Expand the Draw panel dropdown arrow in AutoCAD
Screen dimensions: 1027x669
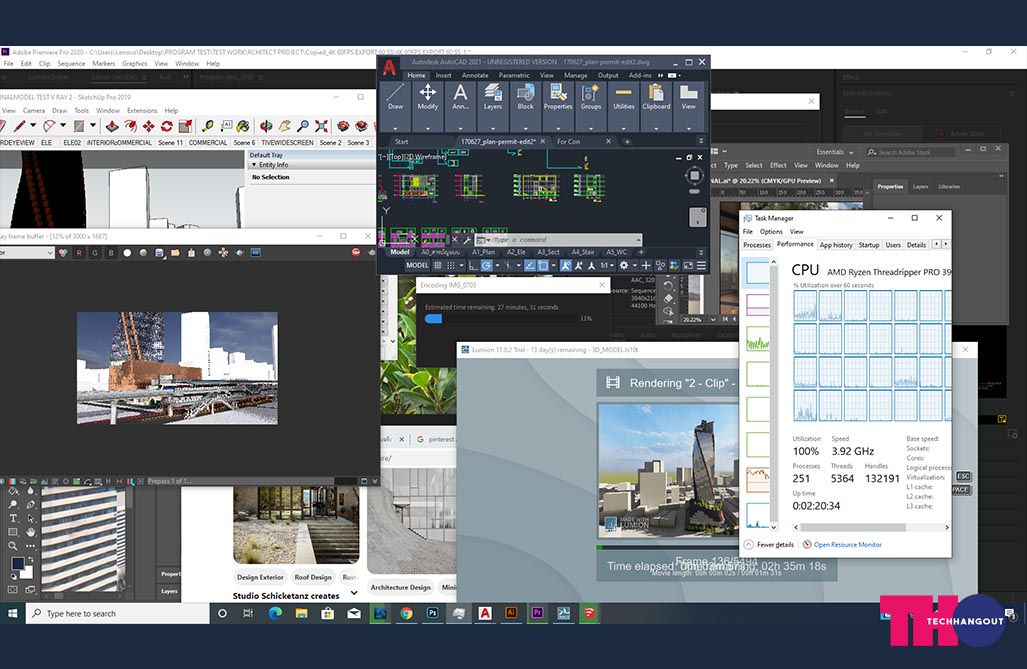tap(396, 128)
